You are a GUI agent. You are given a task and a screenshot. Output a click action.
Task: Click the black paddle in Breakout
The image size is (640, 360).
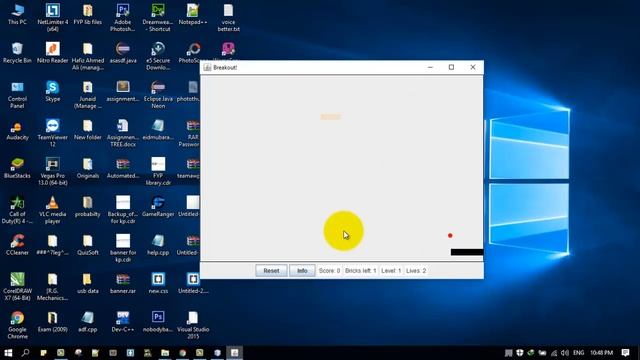[467, 252]
